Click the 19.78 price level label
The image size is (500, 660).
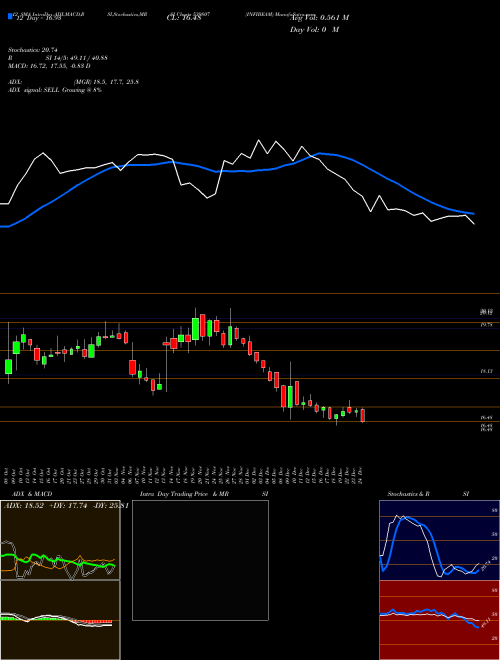coord(486,325)
